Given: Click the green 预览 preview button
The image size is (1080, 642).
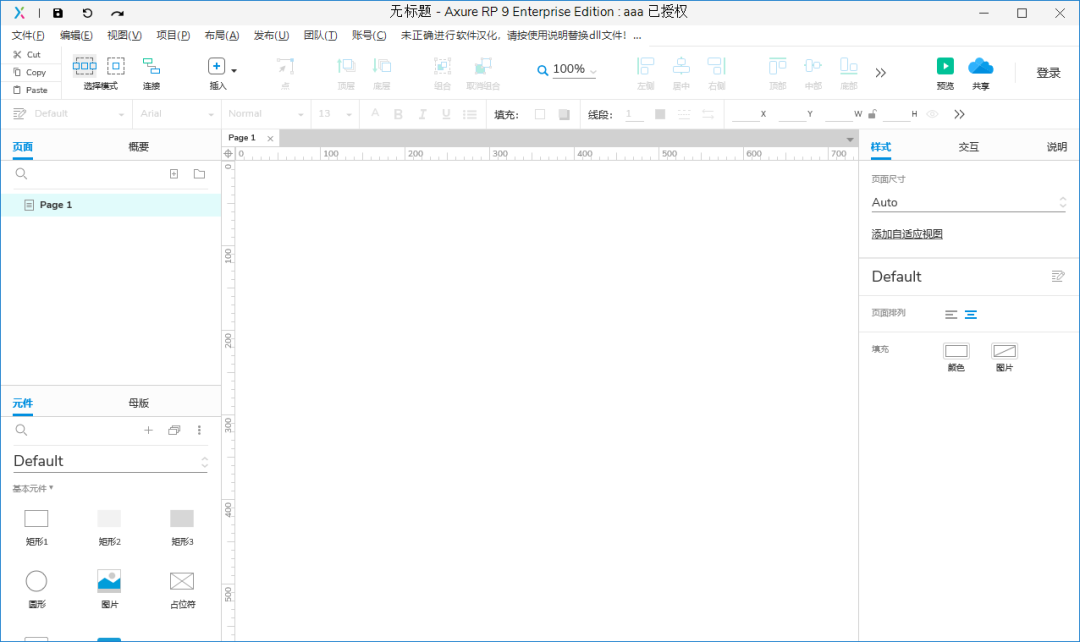Looking at the screenshot, I should click(945, 66).
